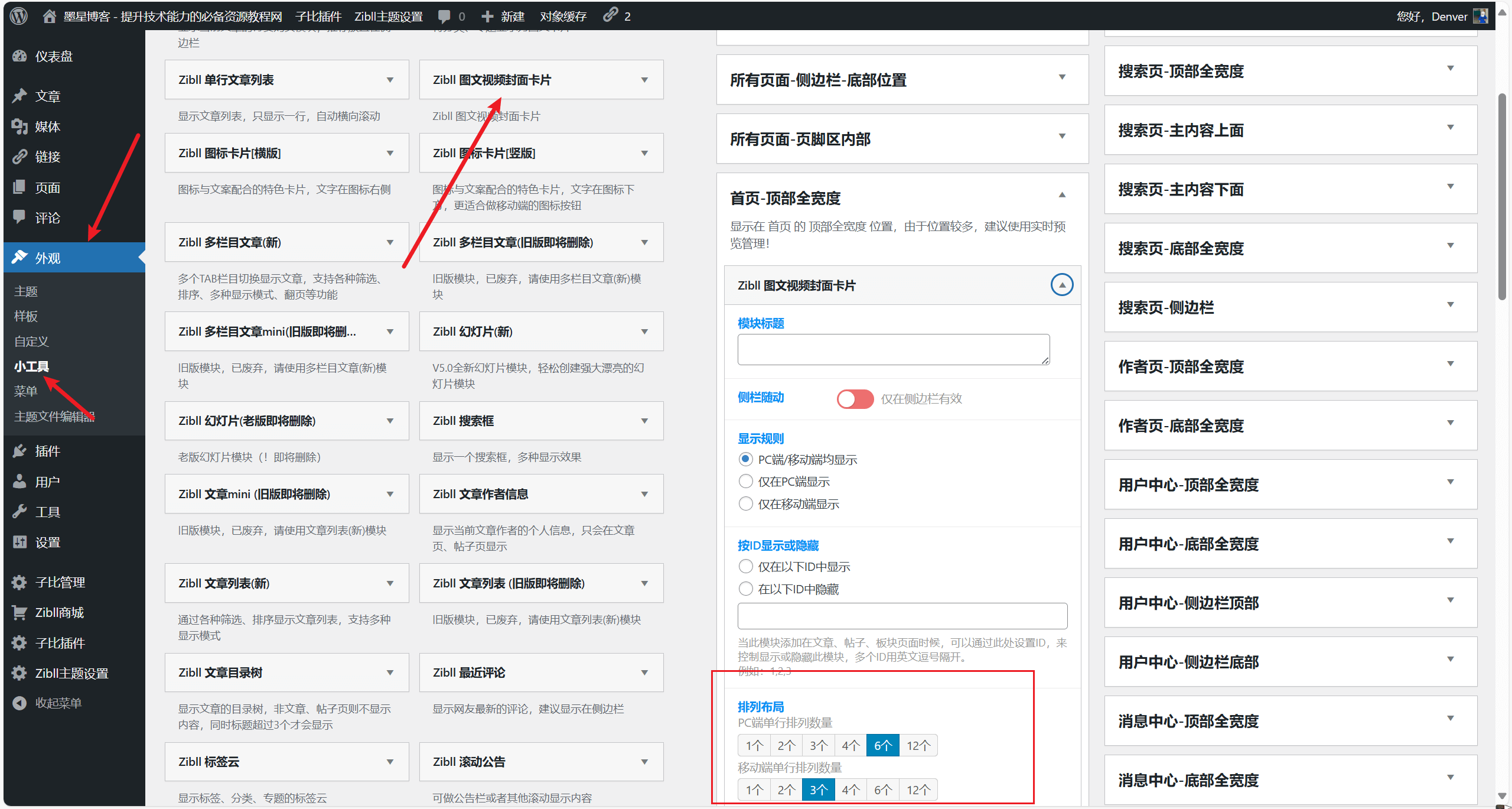Open the comments bubble icon in admin bar

444,17
